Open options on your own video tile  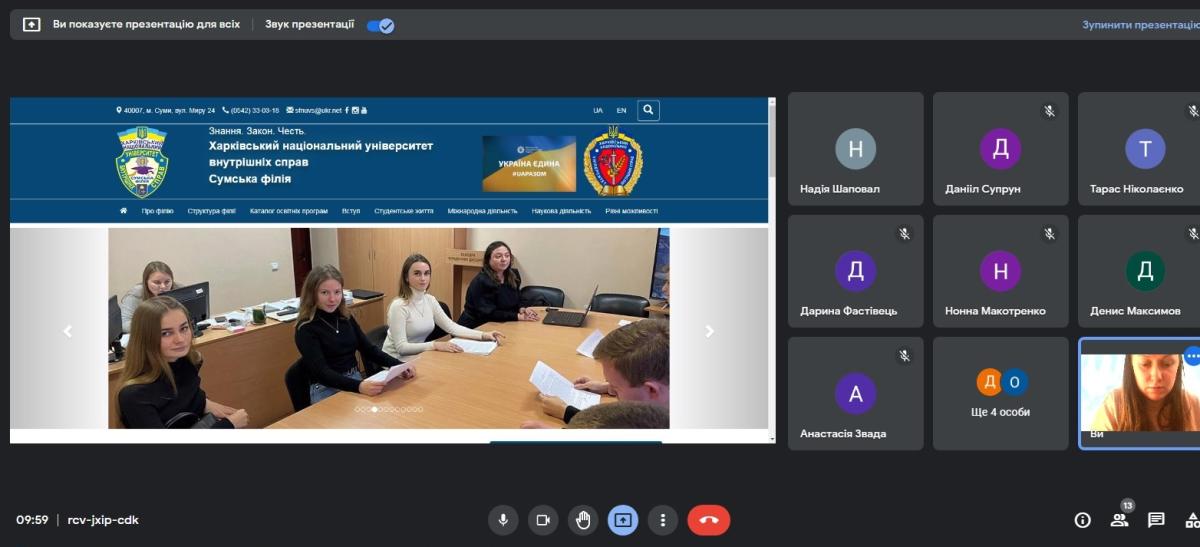[1191, 356]
